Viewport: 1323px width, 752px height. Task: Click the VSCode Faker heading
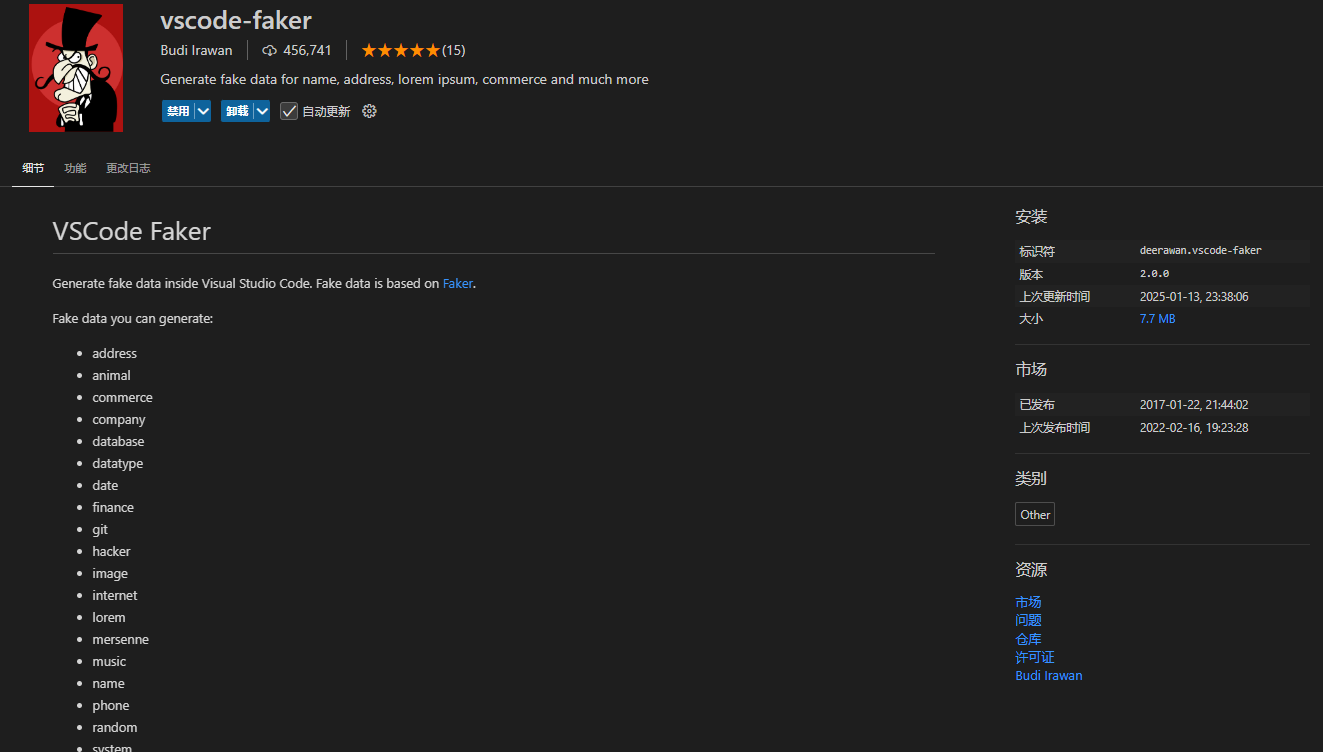131,231
